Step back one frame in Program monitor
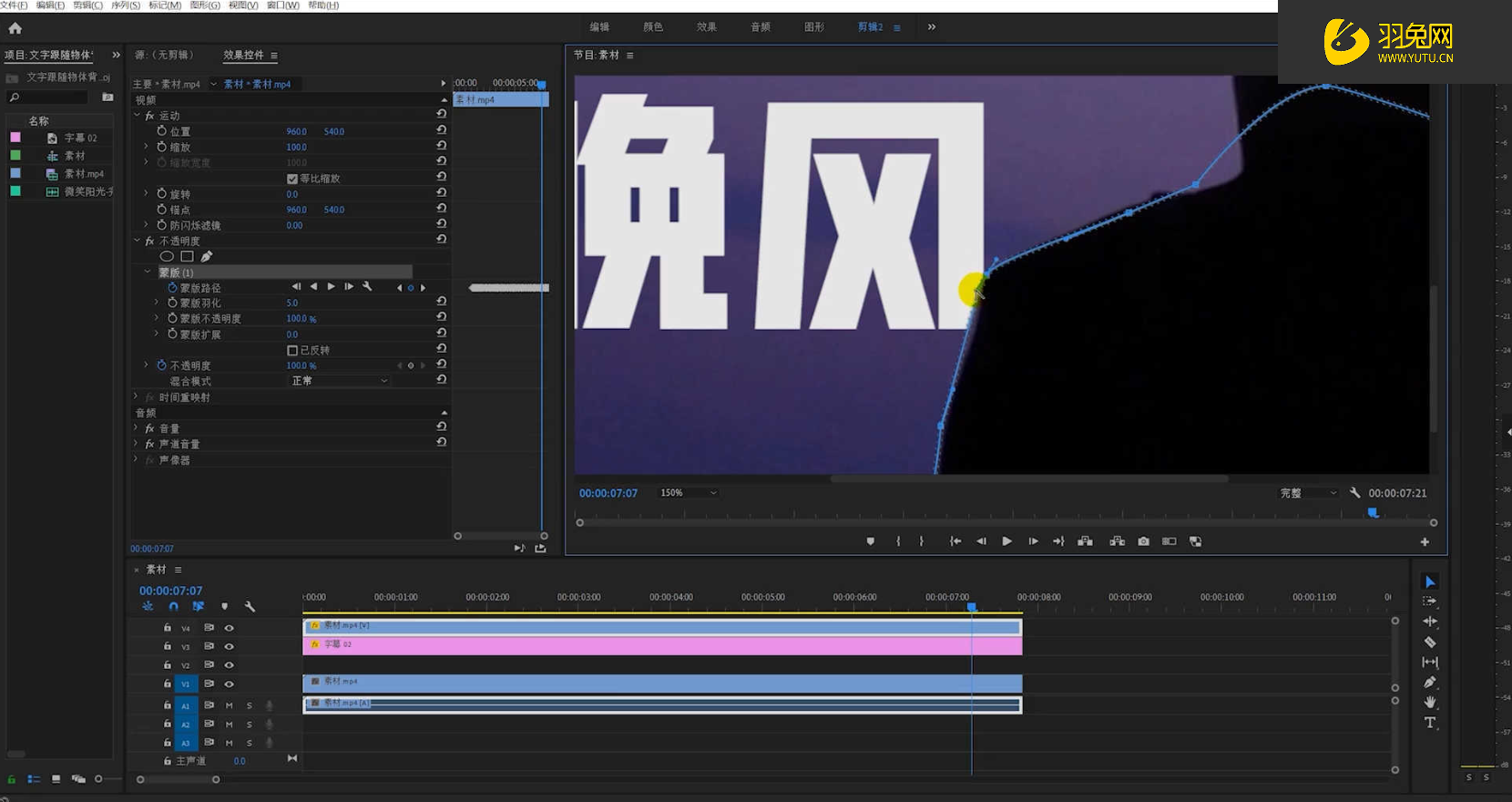Image resolution: width=1512 pixels, height=802 pixels. (x=981, y=541)
